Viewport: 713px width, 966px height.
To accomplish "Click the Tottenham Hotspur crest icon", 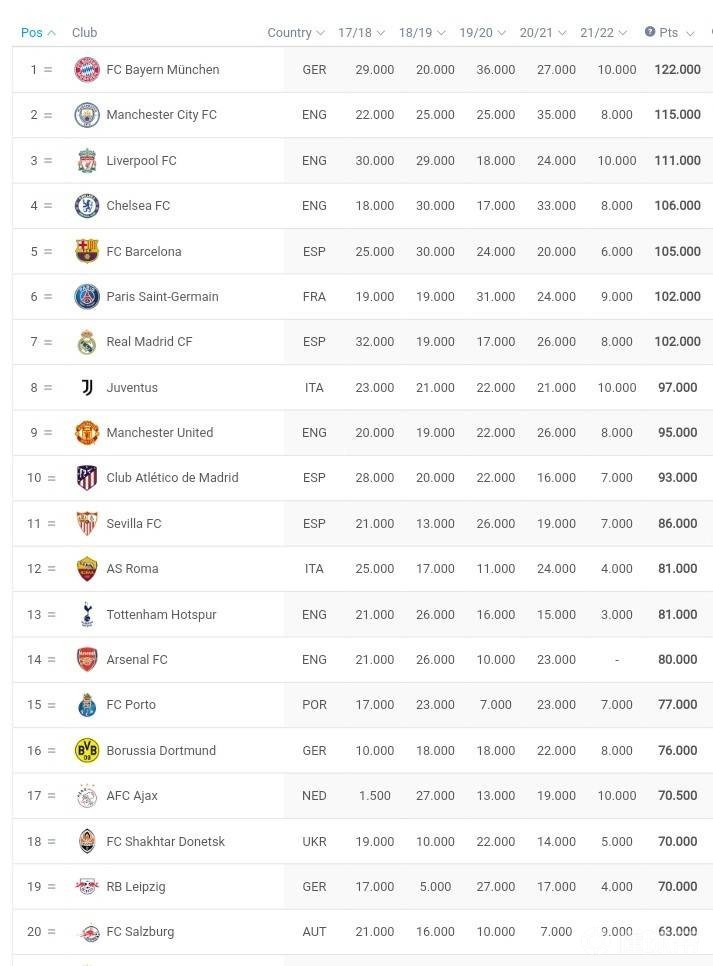I will pos(87,614).
